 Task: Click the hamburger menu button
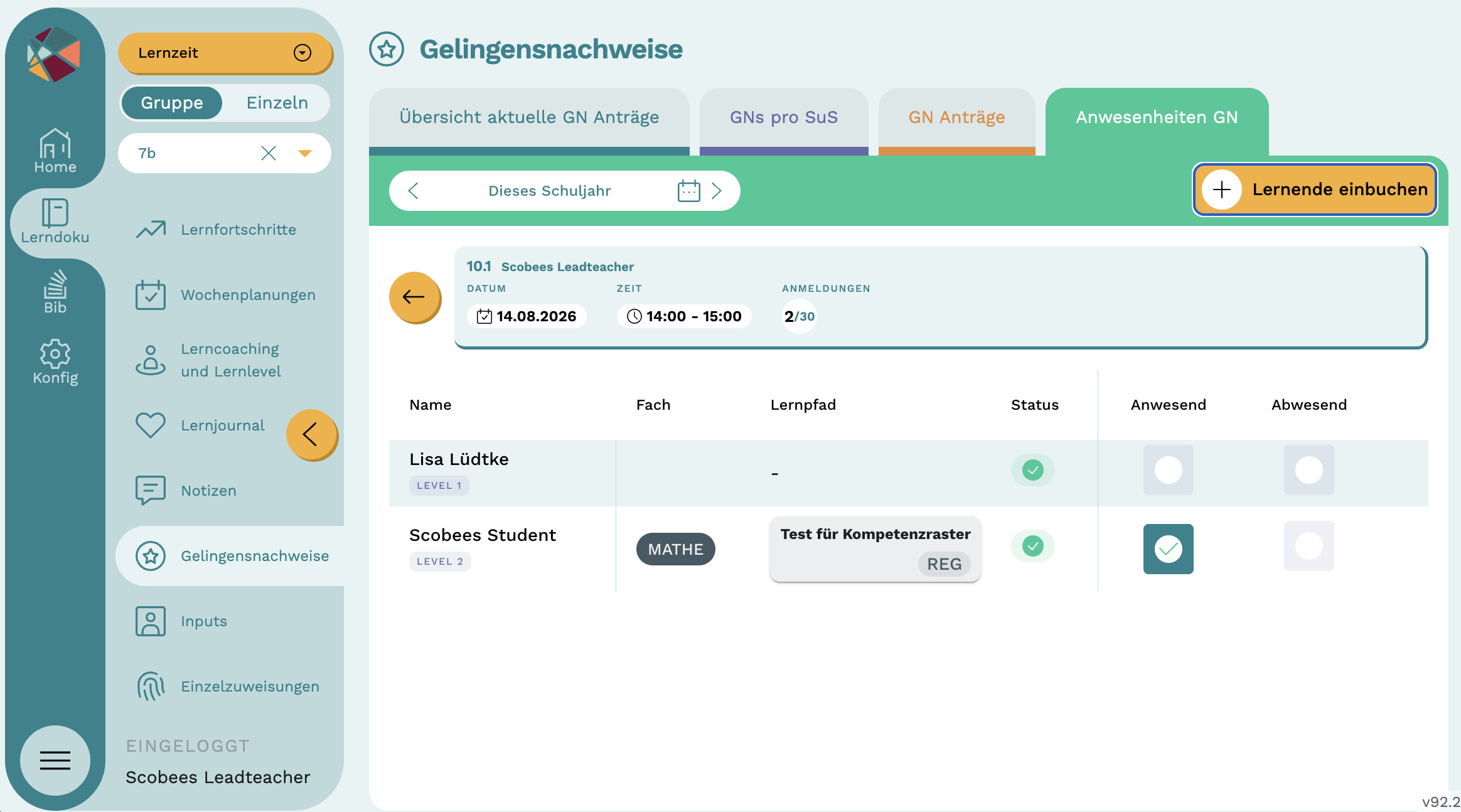(x=55, y=760)
